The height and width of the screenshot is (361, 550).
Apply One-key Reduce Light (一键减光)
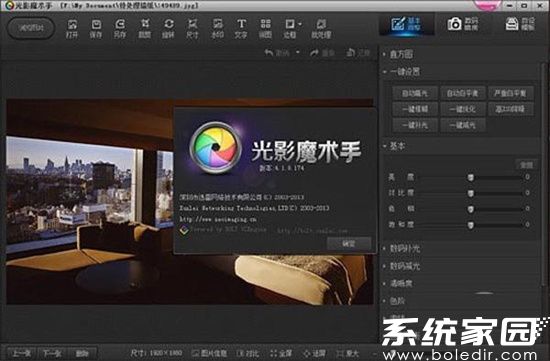[x=463, y=125]
